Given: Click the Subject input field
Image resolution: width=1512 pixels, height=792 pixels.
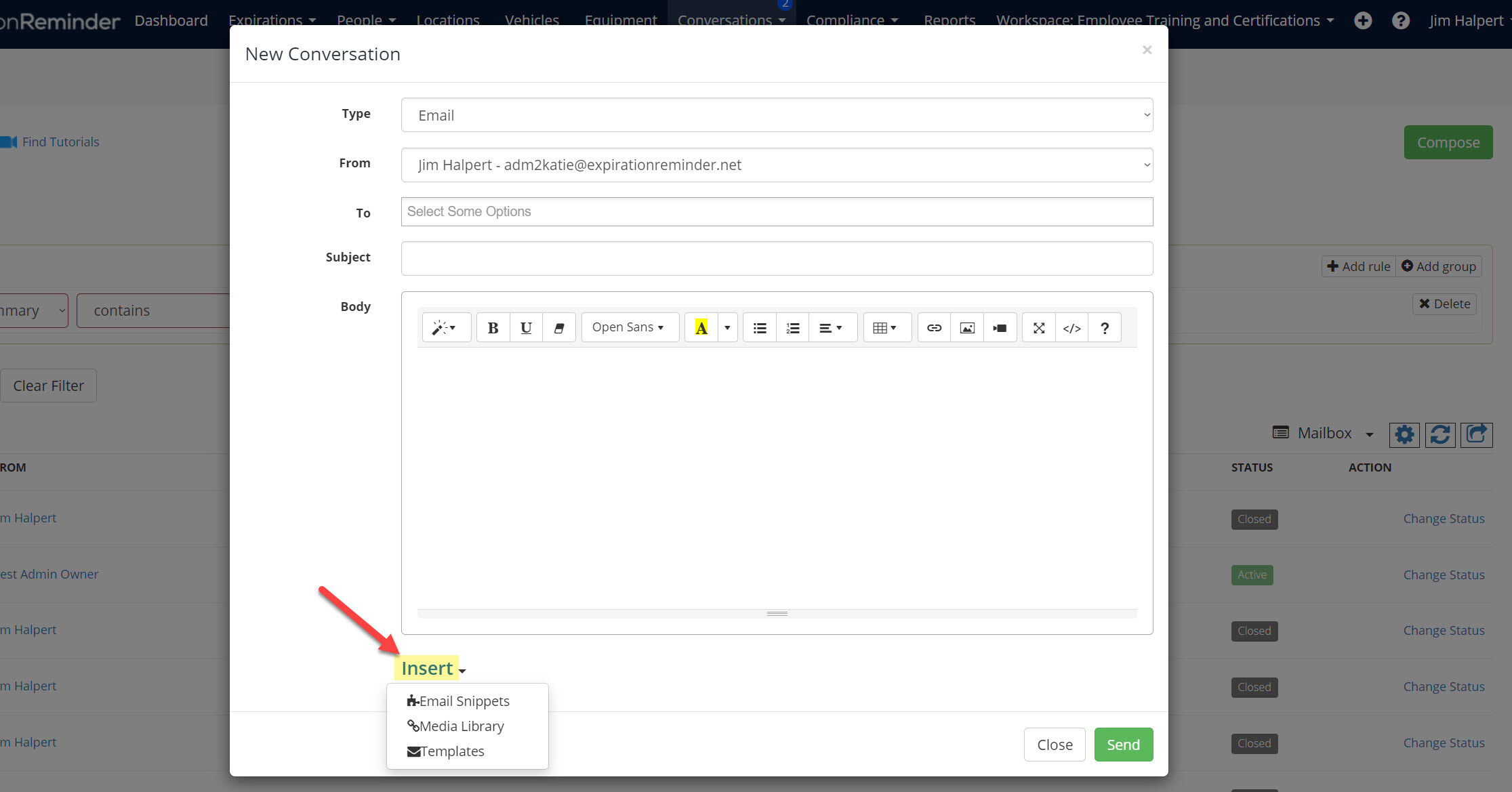Looking at the screenshot, I should (776, 258).
